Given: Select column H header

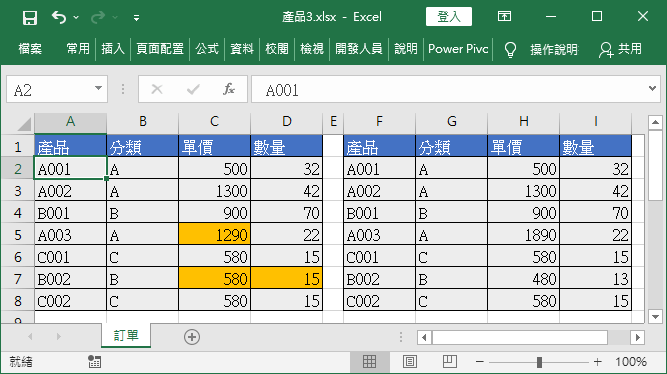Looking at the screenshot, I should click(524, 122).
